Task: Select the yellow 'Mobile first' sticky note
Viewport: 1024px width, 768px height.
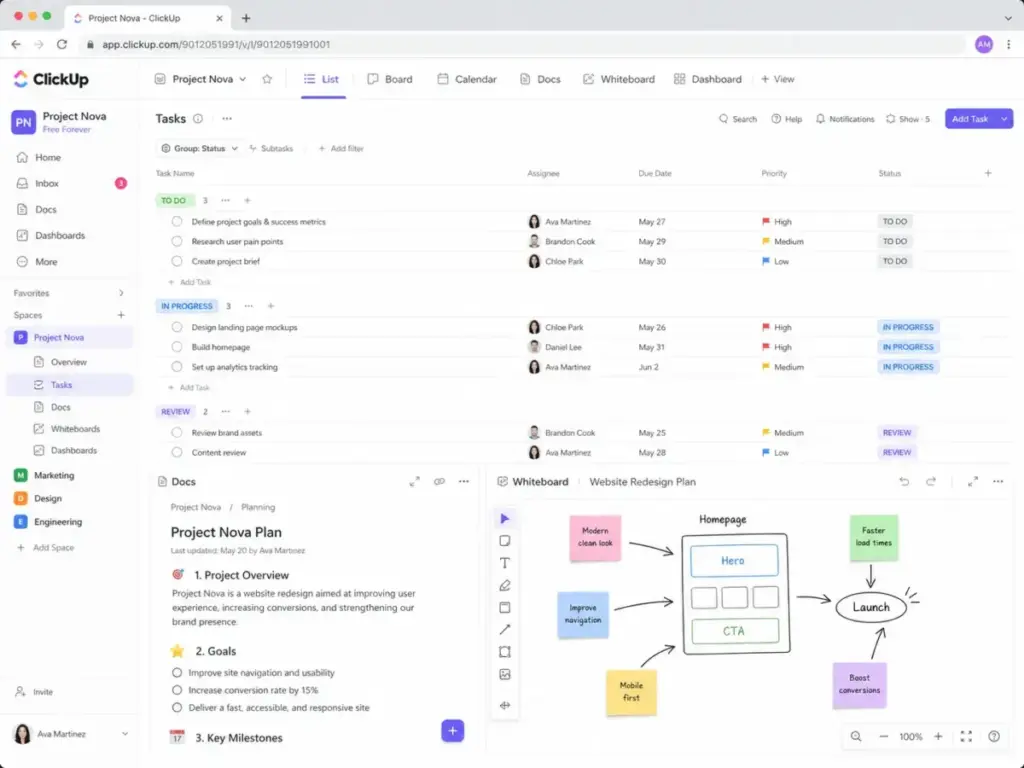Action: click(x=631, y=692)
